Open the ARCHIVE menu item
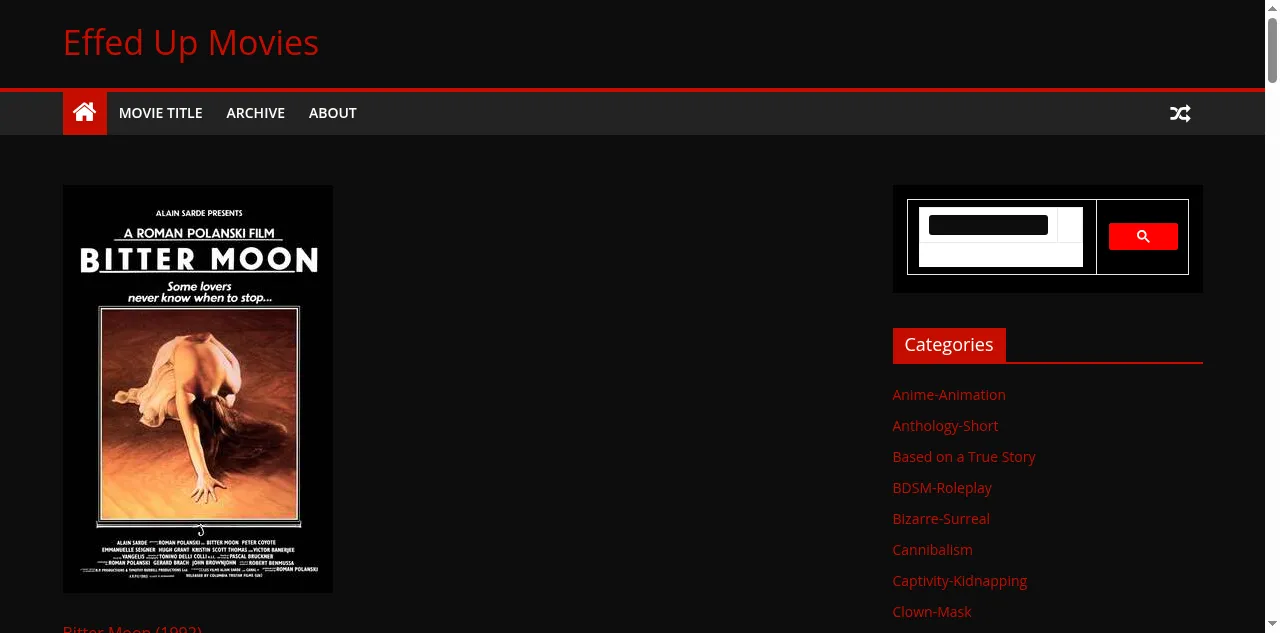 tap(256, 113)
